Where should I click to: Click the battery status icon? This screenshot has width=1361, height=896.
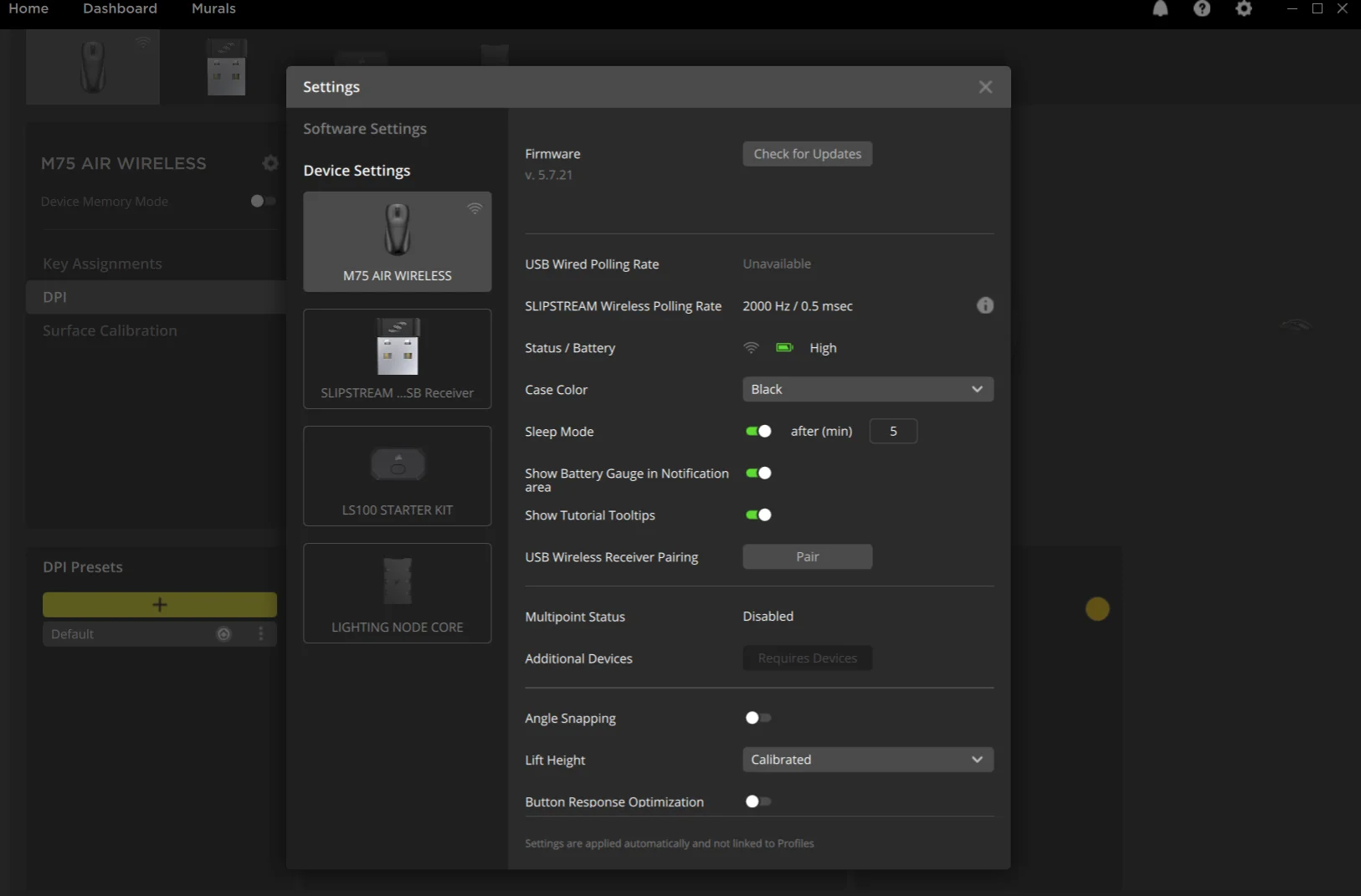tap(784, 347)
